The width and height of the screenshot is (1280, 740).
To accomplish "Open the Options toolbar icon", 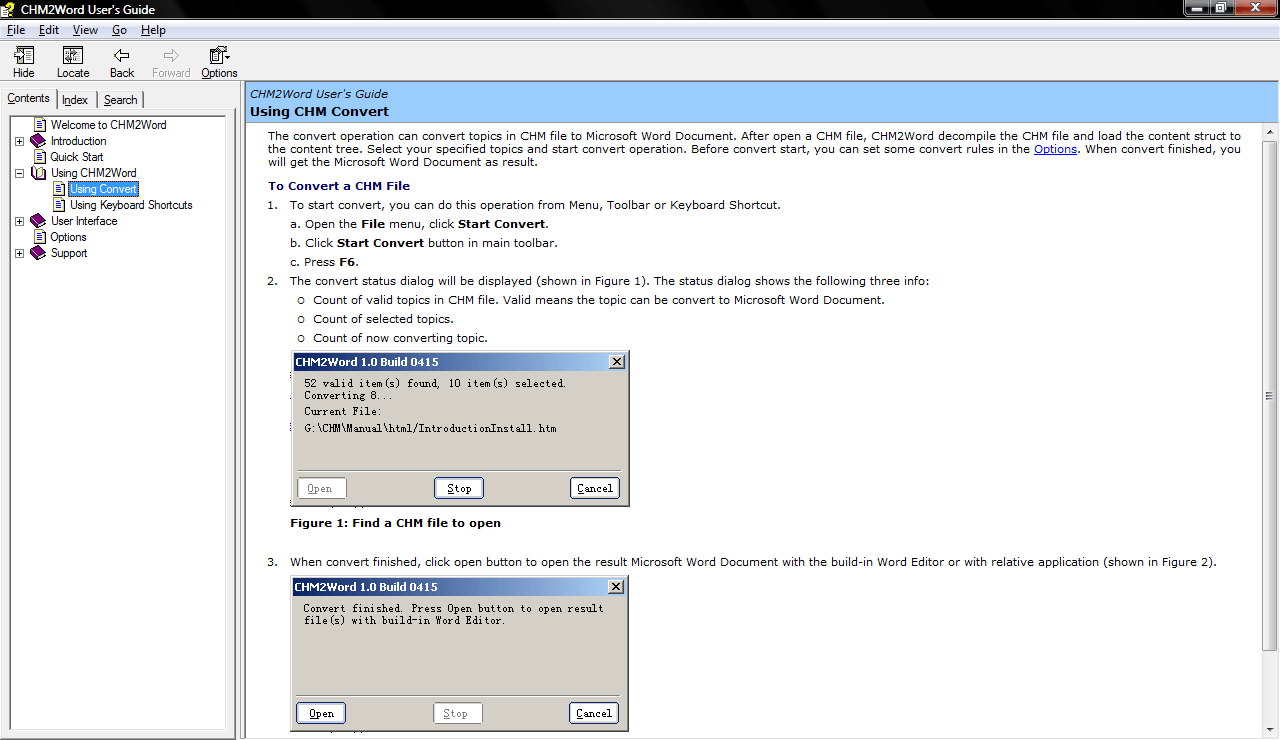I will pyautogui.click(x=219, y=56).
